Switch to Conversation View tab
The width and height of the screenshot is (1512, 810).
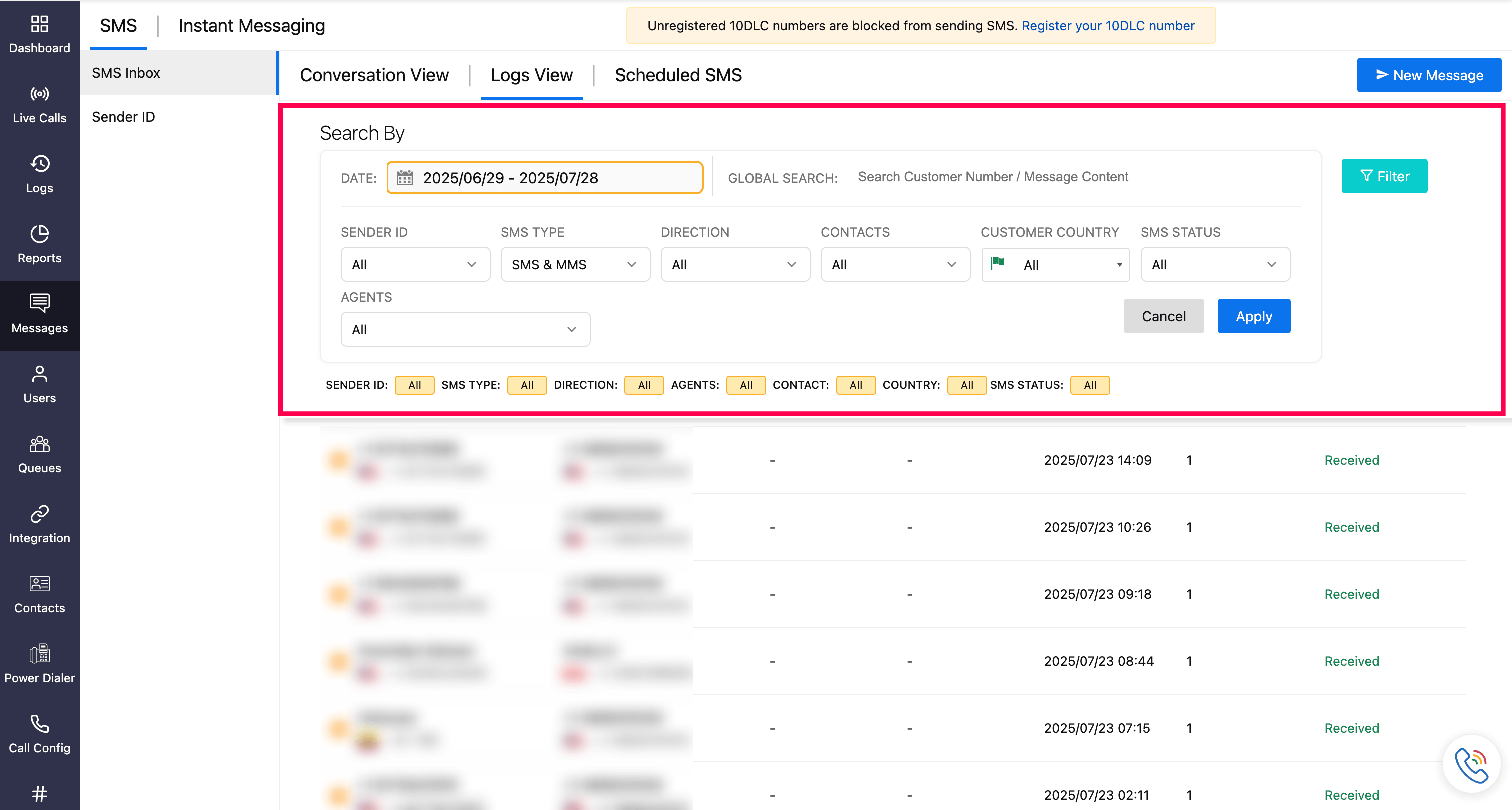click(374, 75)
